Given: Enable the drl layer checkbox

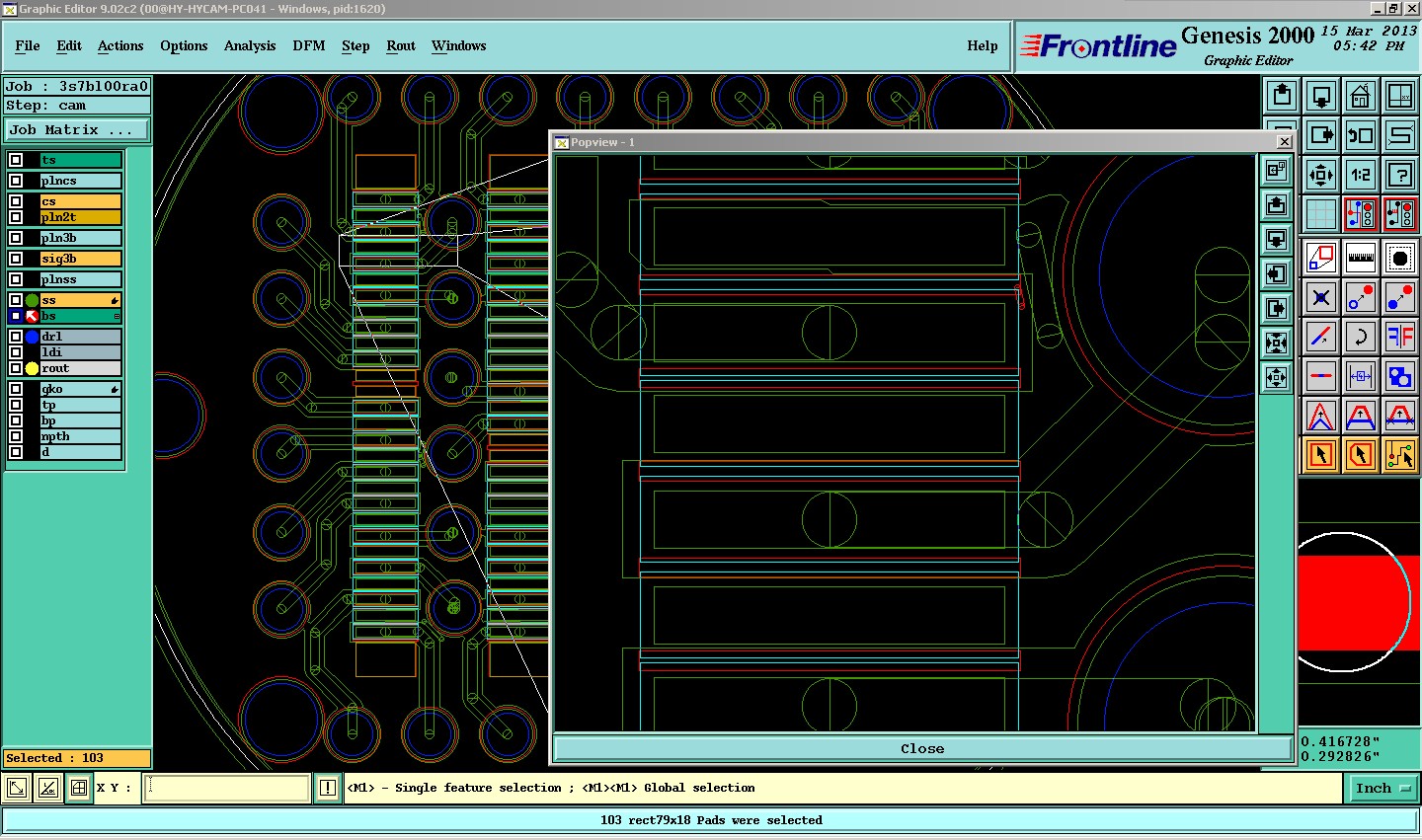Looking at the screenshot, I should (17, 337).
